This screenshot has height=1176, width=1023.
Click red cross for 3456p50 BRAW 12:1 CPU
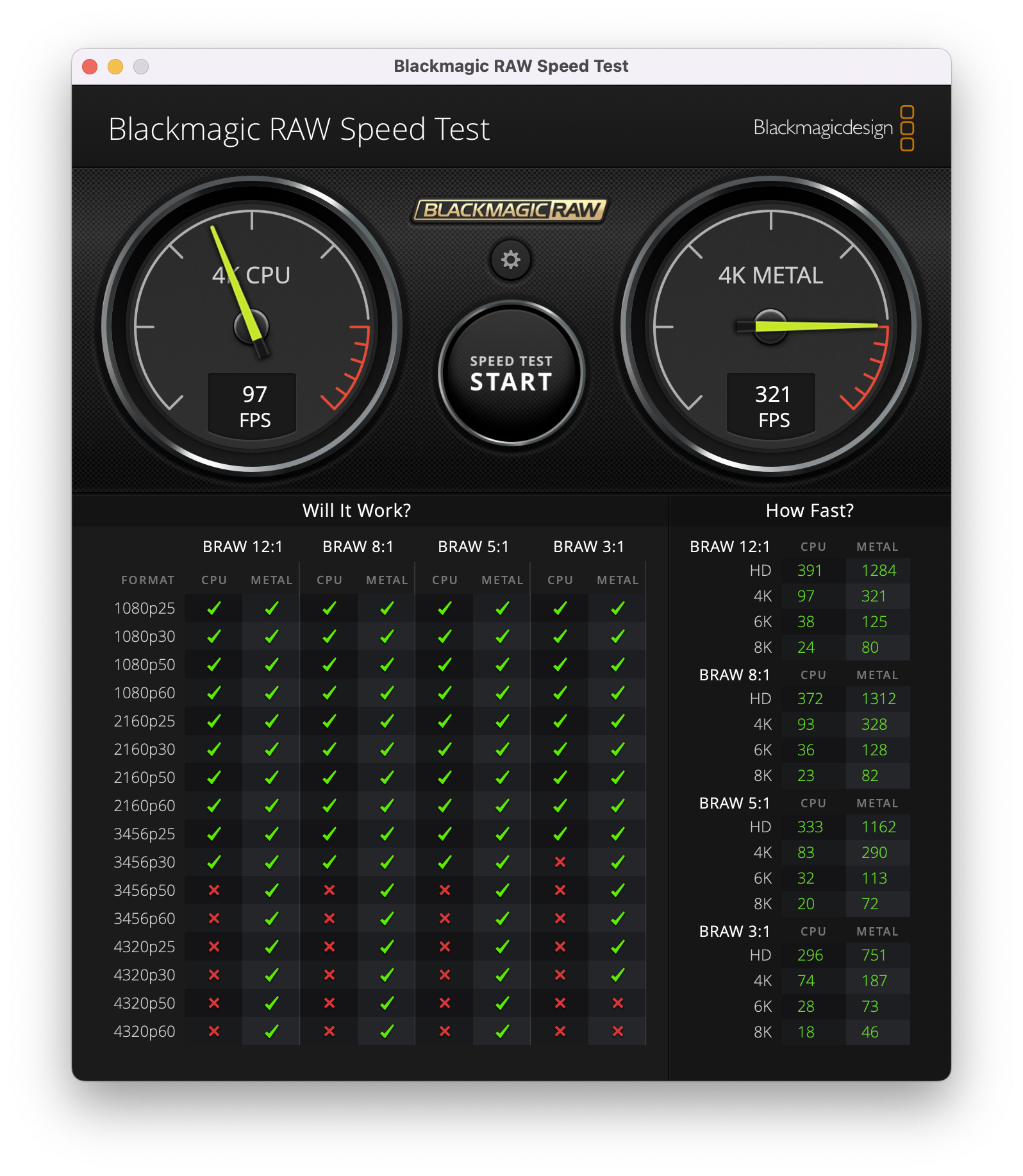point(214,890)
